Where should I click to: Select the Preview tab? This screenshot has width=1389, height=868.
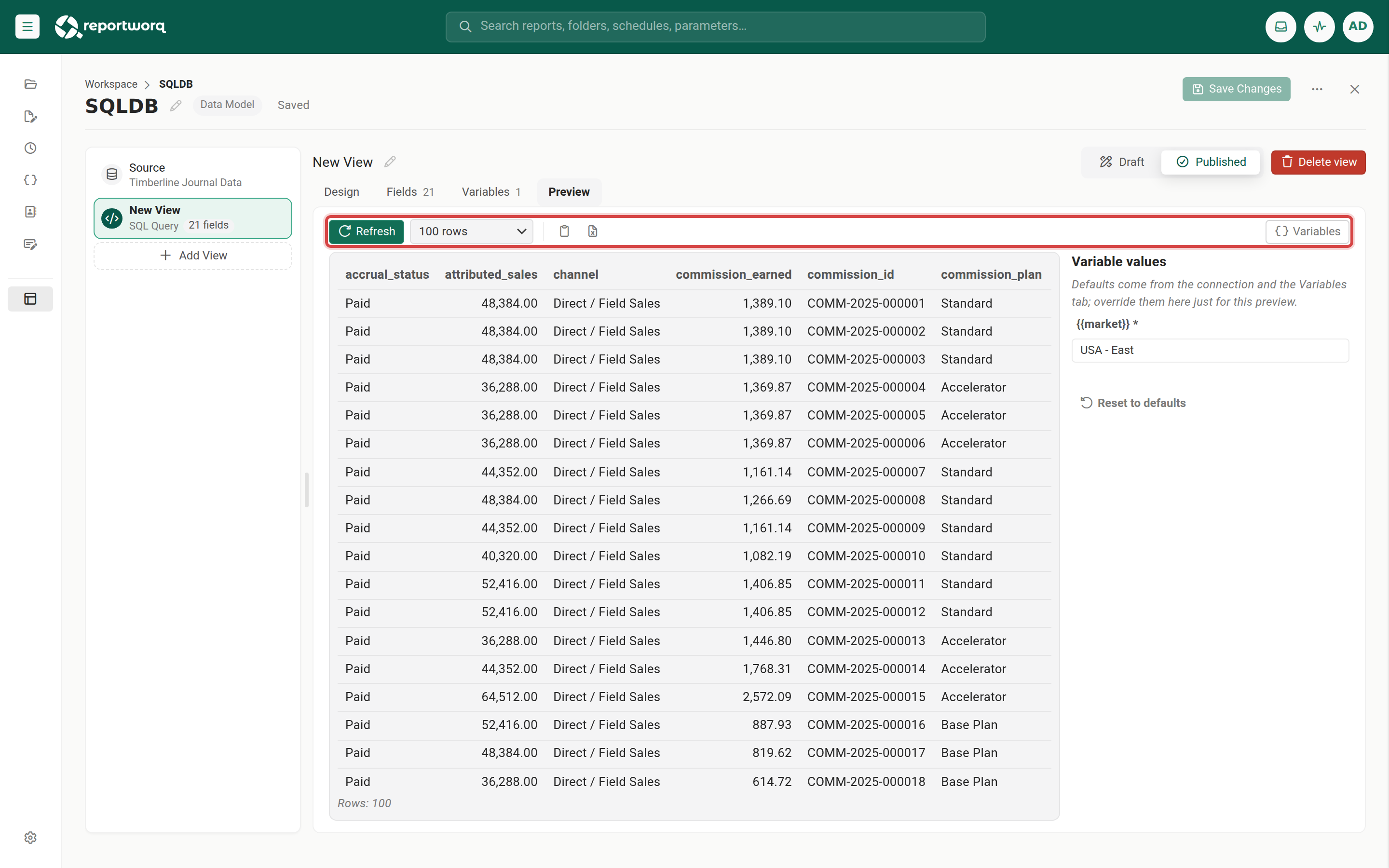(569, 192)
